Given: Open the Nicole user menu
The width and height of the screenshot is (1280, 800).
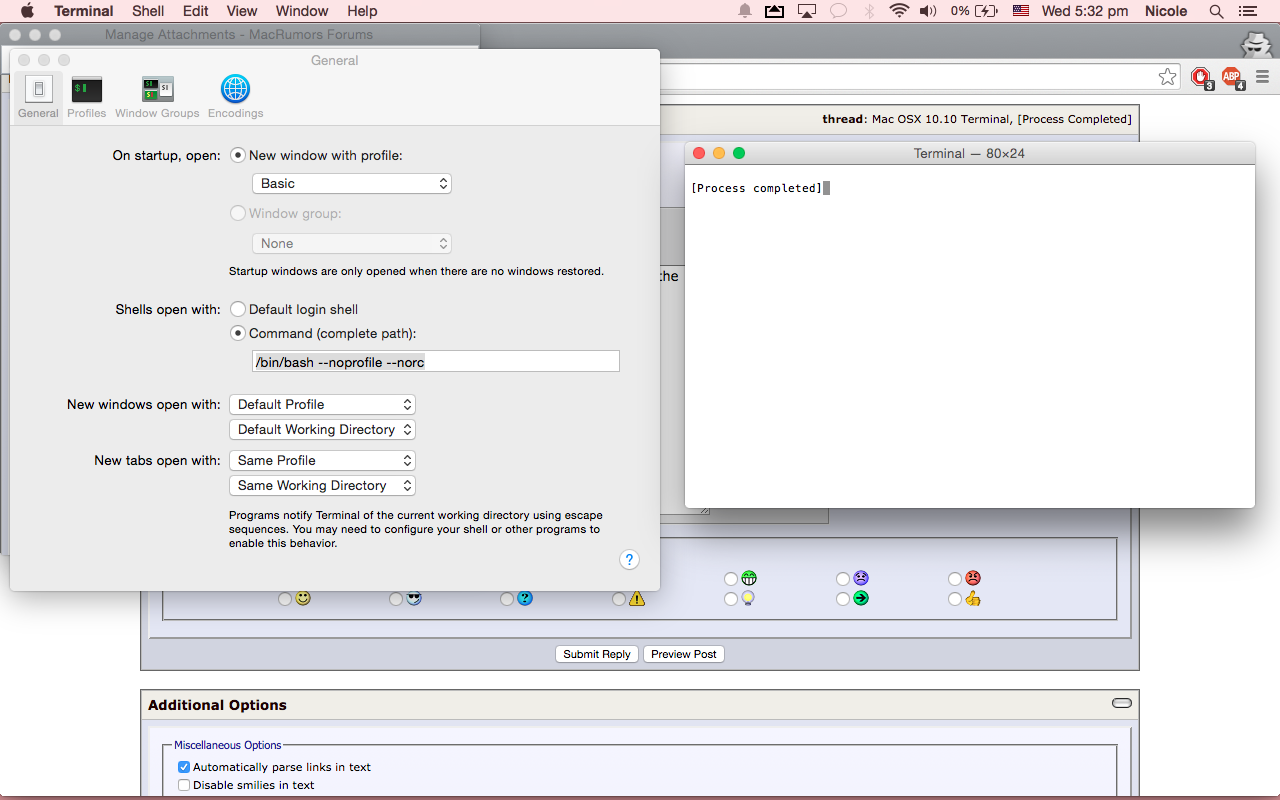Looking at the screenshot, I should (x=1166, y=11).
